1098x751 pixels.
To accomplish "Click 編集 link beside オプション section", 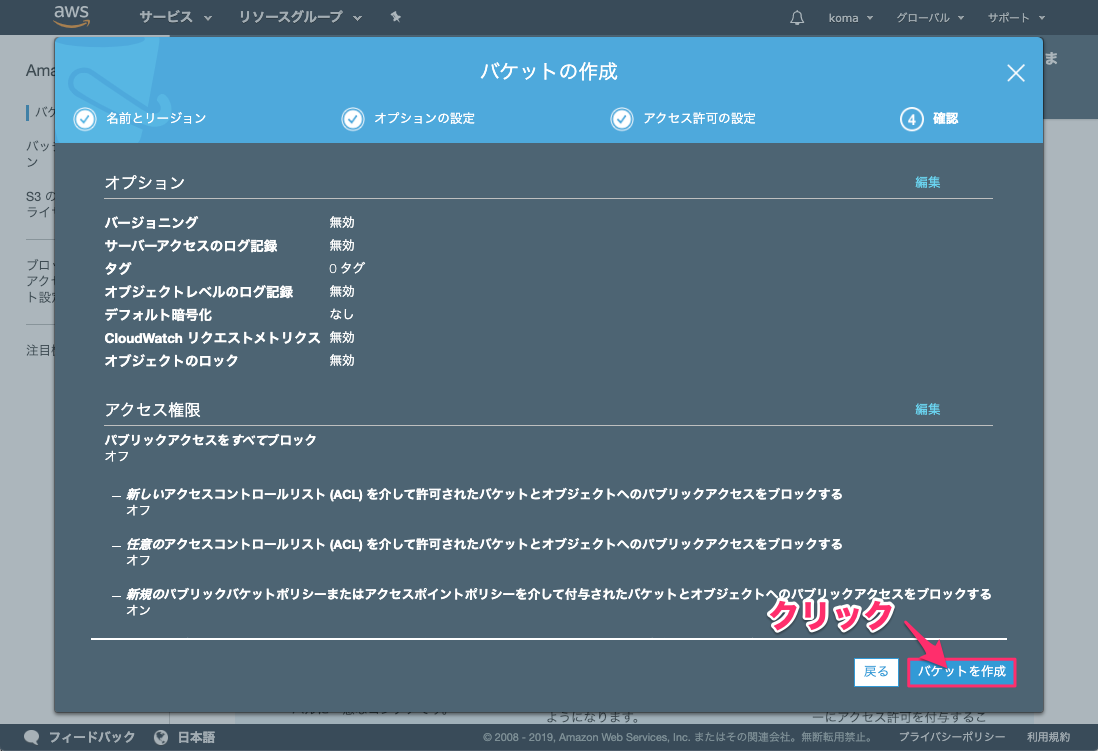I will [x=927, y=183].
